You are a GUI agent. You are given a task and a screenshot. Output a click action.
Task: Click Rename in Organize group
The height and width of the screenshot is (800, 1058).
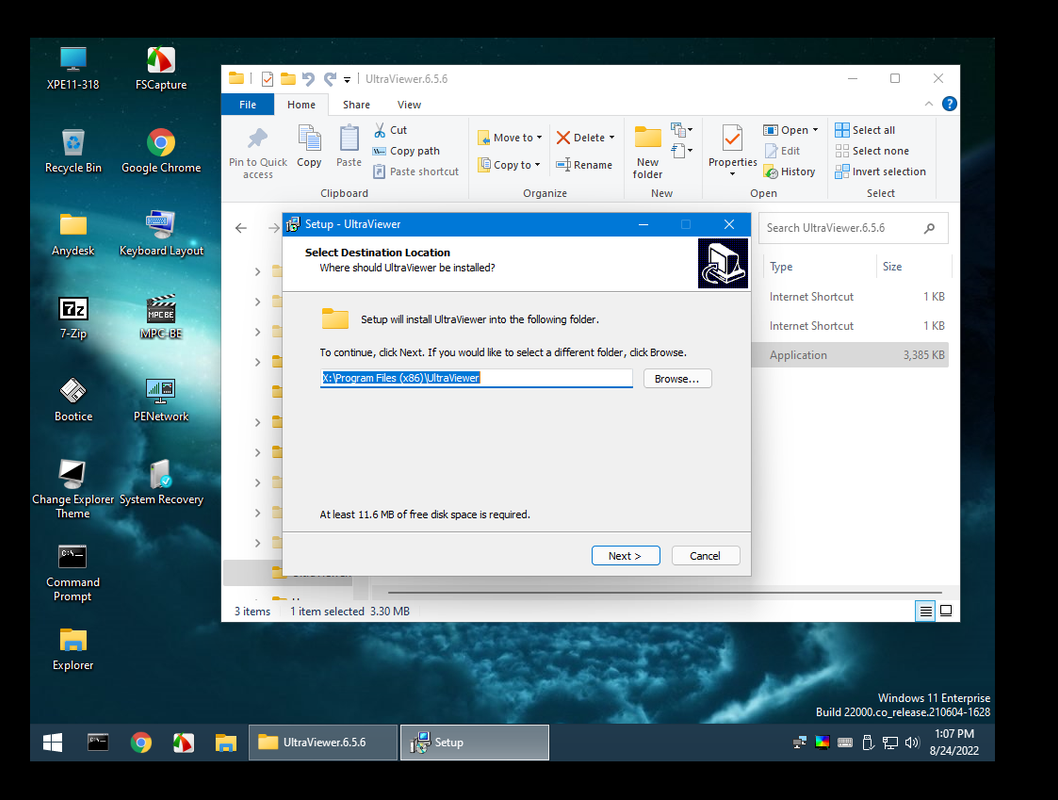[584, 165]
